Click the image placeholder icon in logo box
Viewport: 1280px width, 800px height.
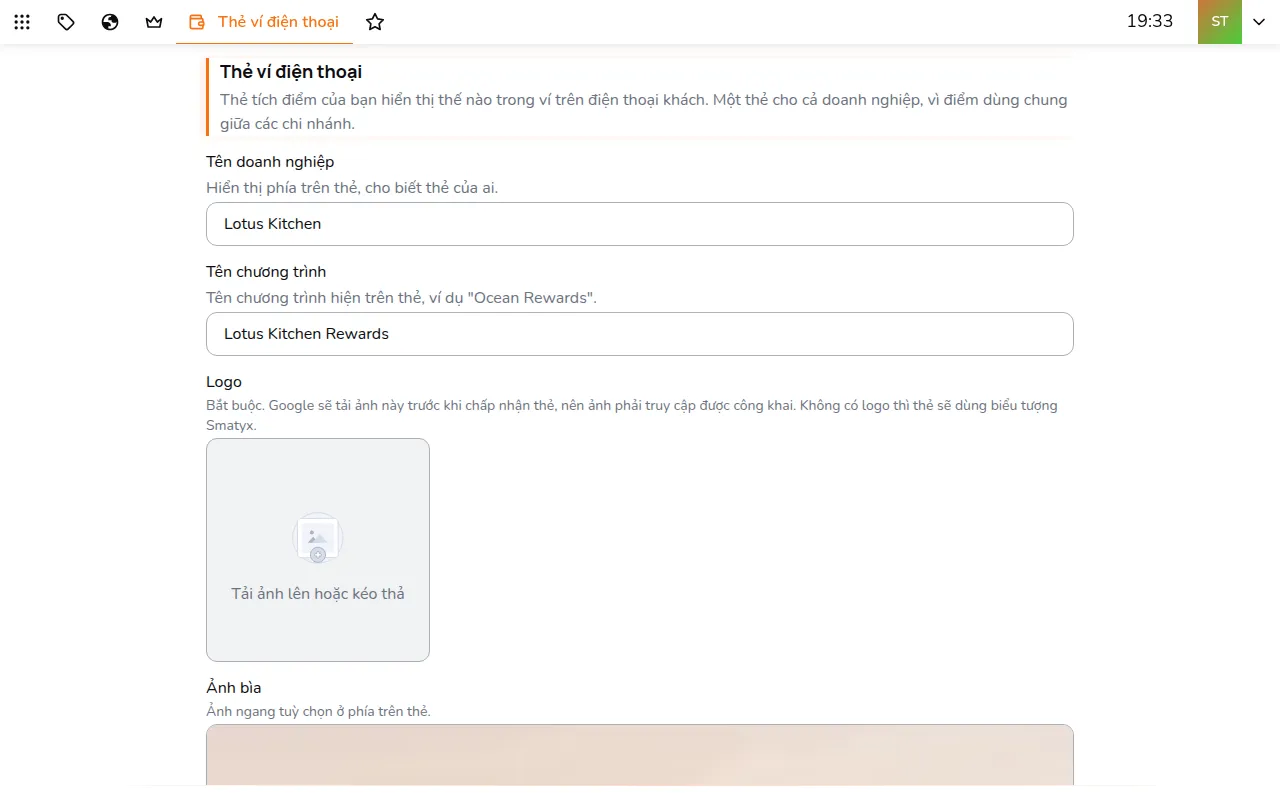coord(318,539)
